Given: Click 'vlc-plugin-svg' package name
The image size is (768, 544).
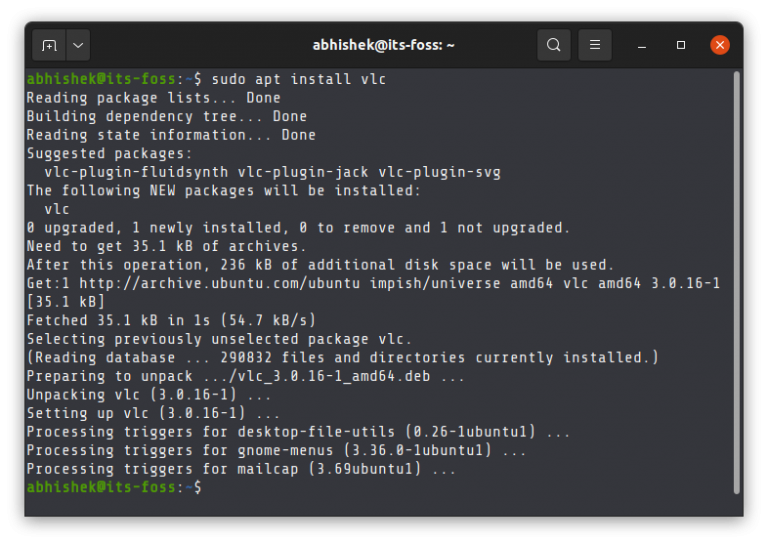Looking at the screenshot, I should [439, 172].
